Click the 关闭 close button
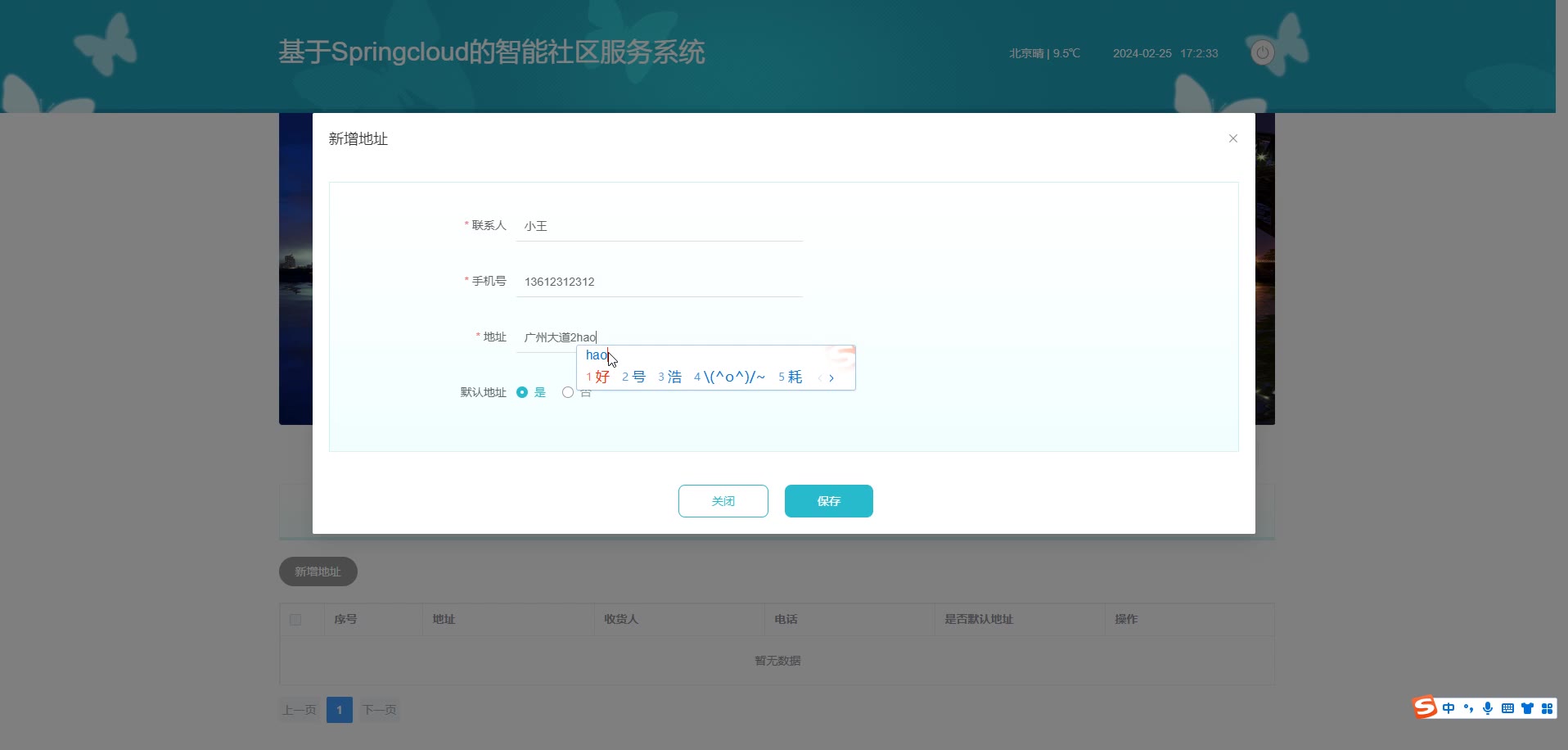1568x750 pixels. (723, 501)
